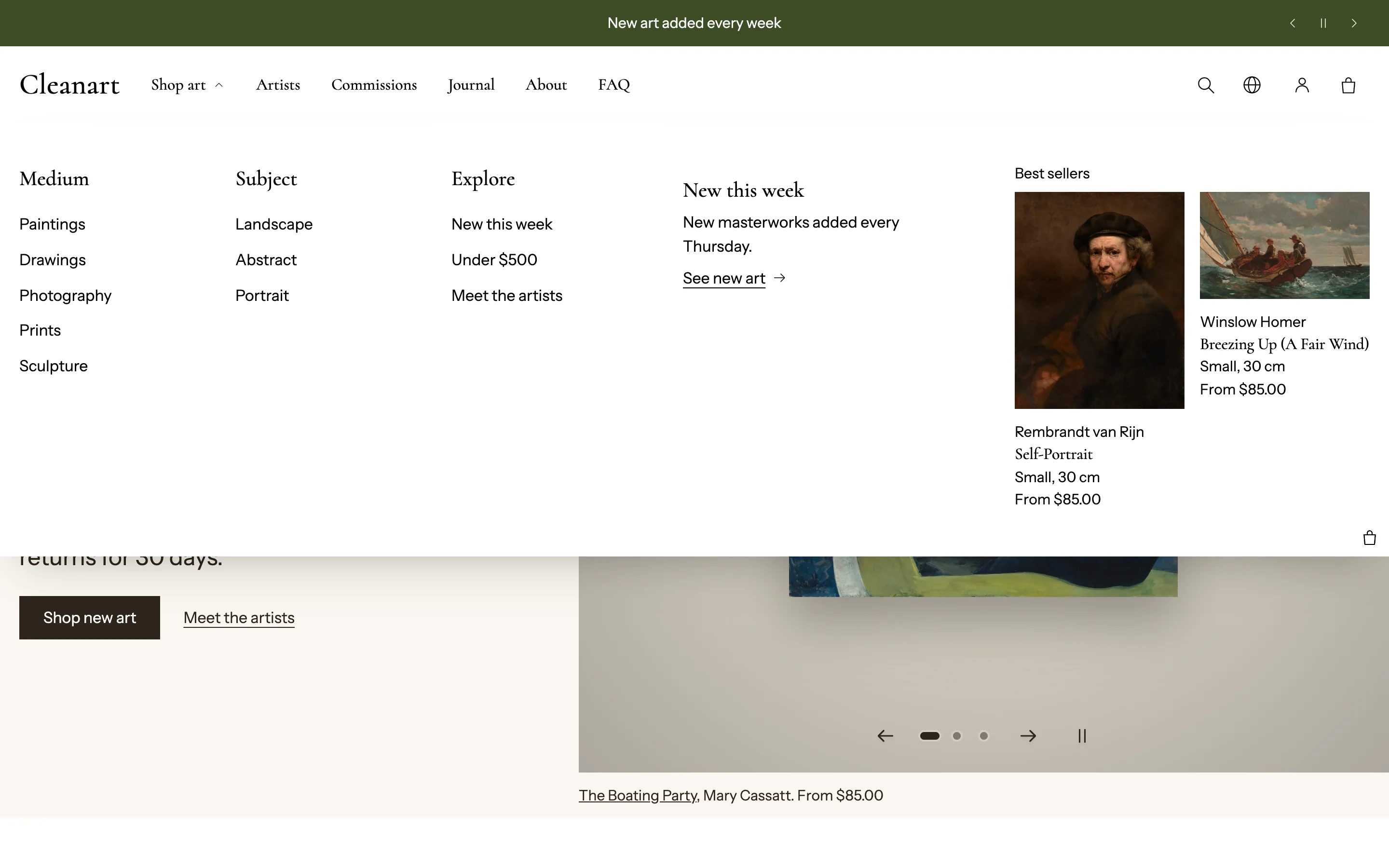Select the second slideshow indicator dot
Screen dimensions: 1389x868
(957, 736)
